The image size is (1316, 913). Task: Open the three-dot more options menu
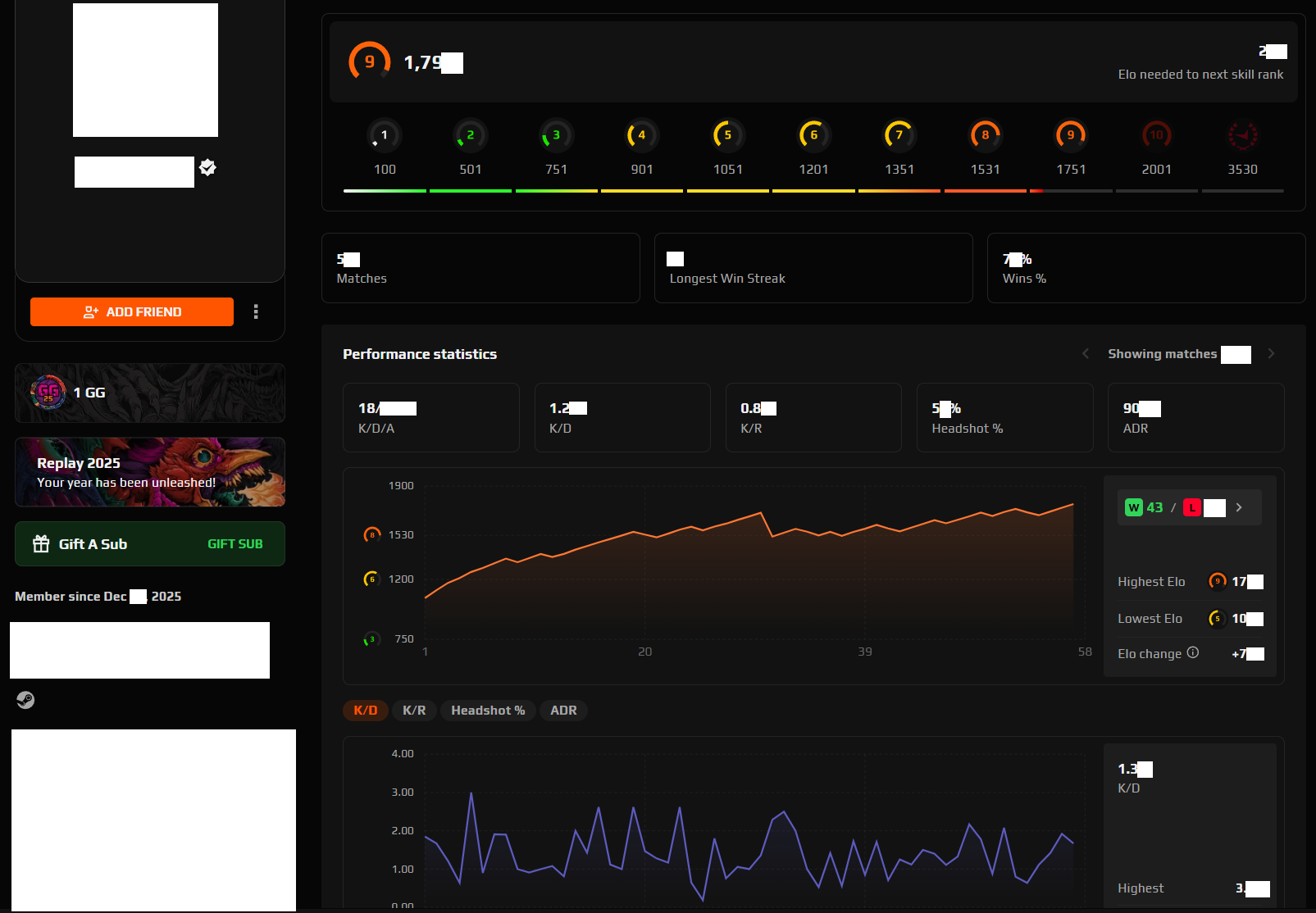[x=256, y=311]
